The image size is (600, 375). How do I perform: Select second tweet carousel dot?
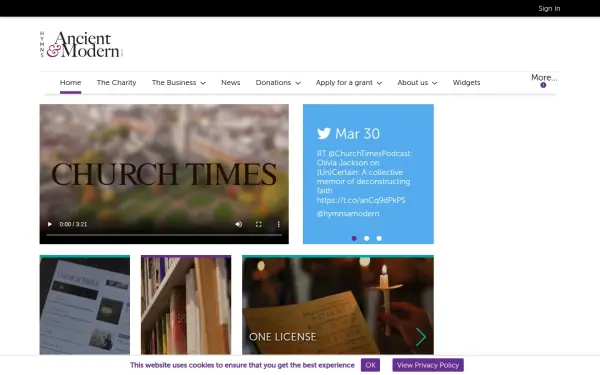coord(367,238)
